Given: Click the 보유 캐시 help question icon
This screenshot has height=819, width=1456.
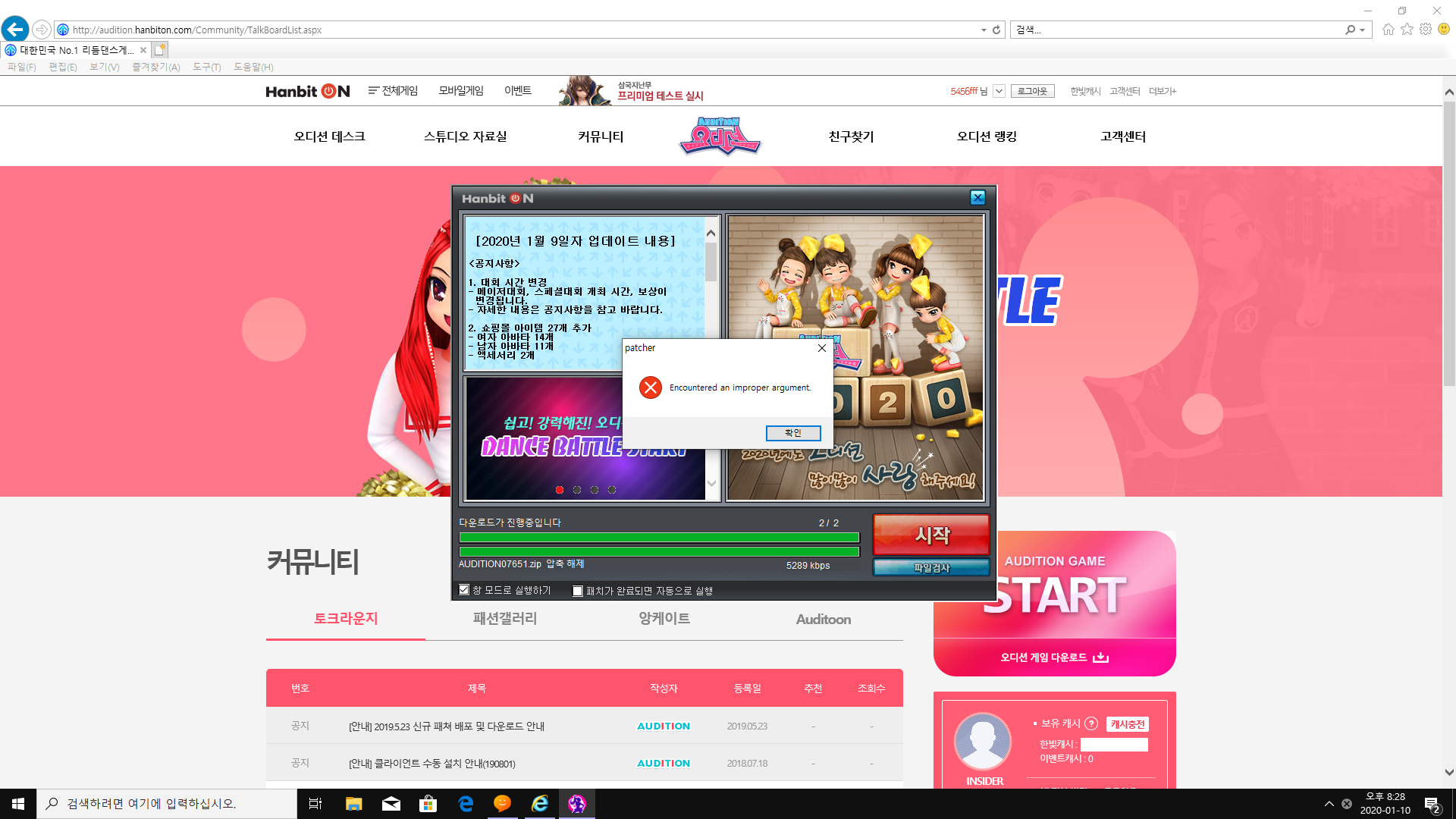Looking at the screenshot, I should pos(1091,723).
